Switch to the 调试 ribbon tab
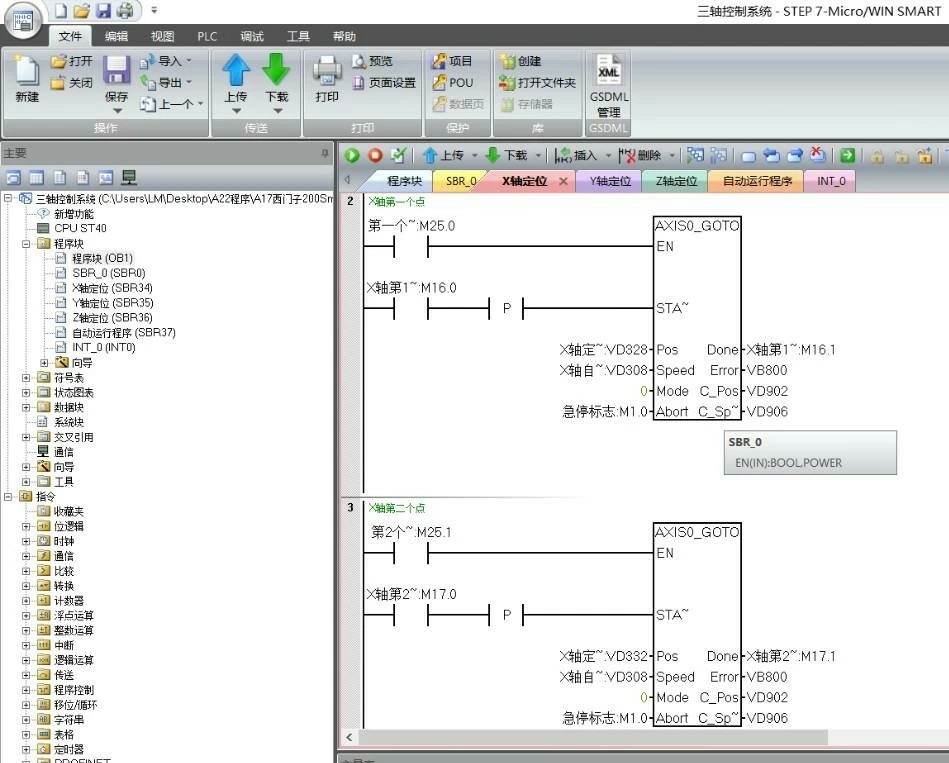The height and width of the screenshot is (763, 949). coord(252,36)
